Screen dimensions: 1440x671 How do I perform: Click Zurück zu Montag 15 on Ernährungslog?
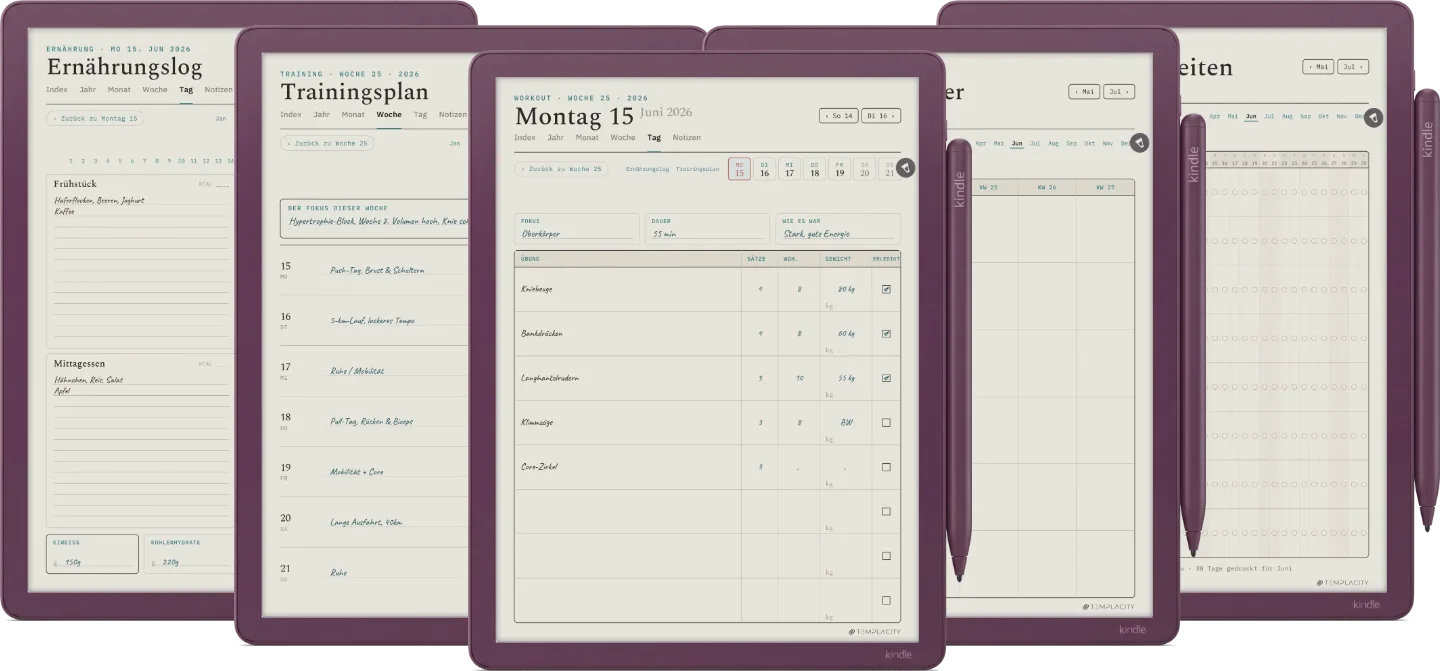(94, 118)
